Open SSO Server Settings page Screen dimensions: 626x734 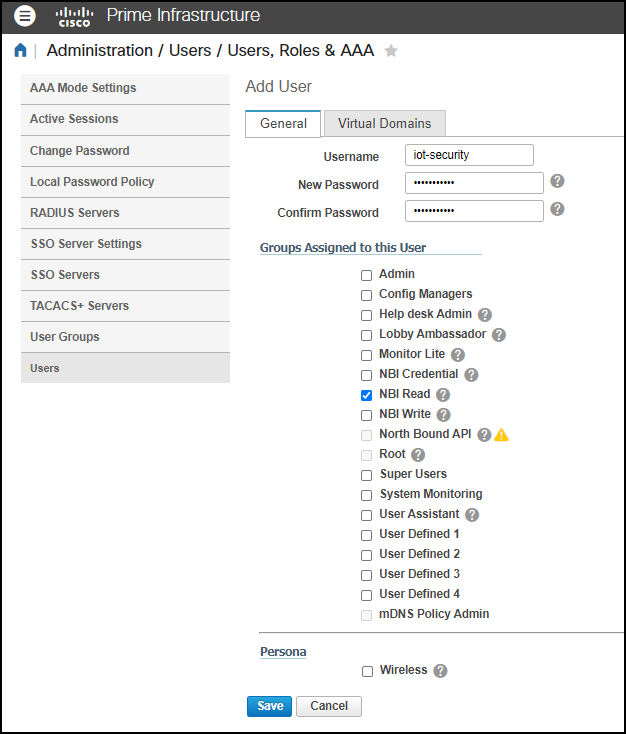point(125,244)
